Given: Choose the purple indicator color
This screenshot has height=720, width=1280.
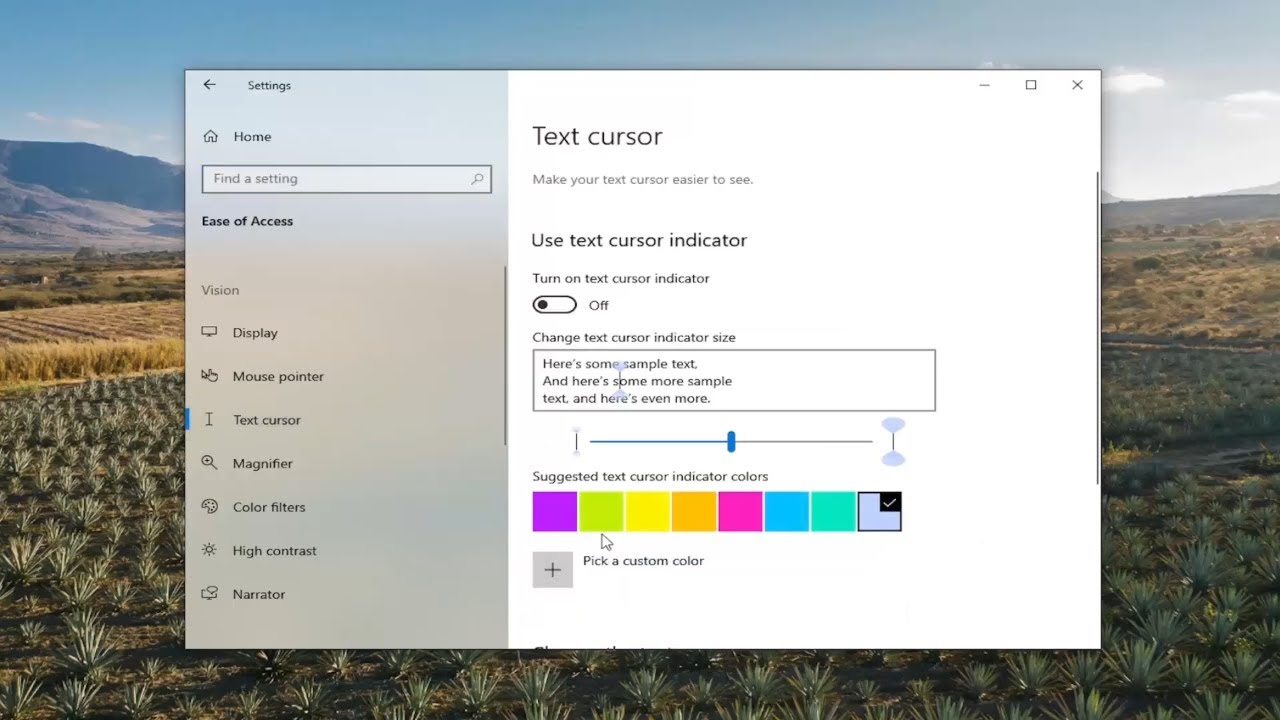Looking at the screenshot, I should coord(555,511).
